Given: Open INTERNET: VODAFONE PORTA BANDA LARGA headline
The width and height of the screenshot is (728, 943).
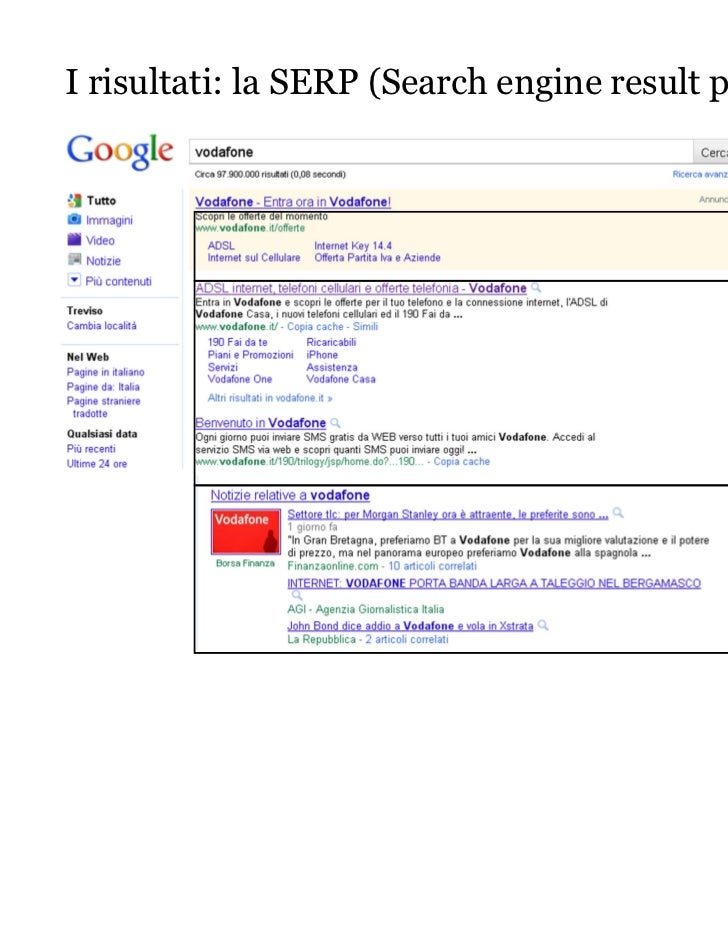Looking at the screenshot, I should 494,583.
